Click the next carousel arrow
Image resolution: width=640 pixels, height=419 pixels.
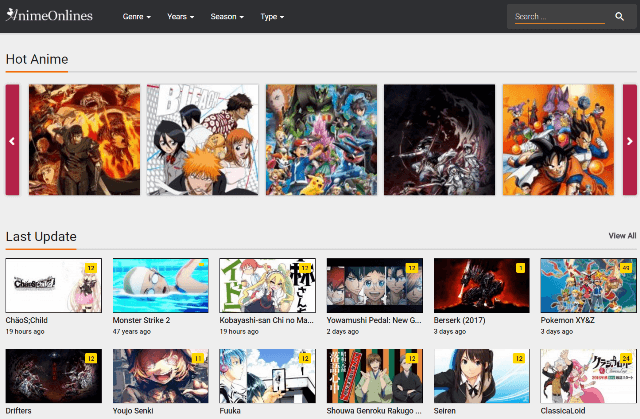coord(630,140)
